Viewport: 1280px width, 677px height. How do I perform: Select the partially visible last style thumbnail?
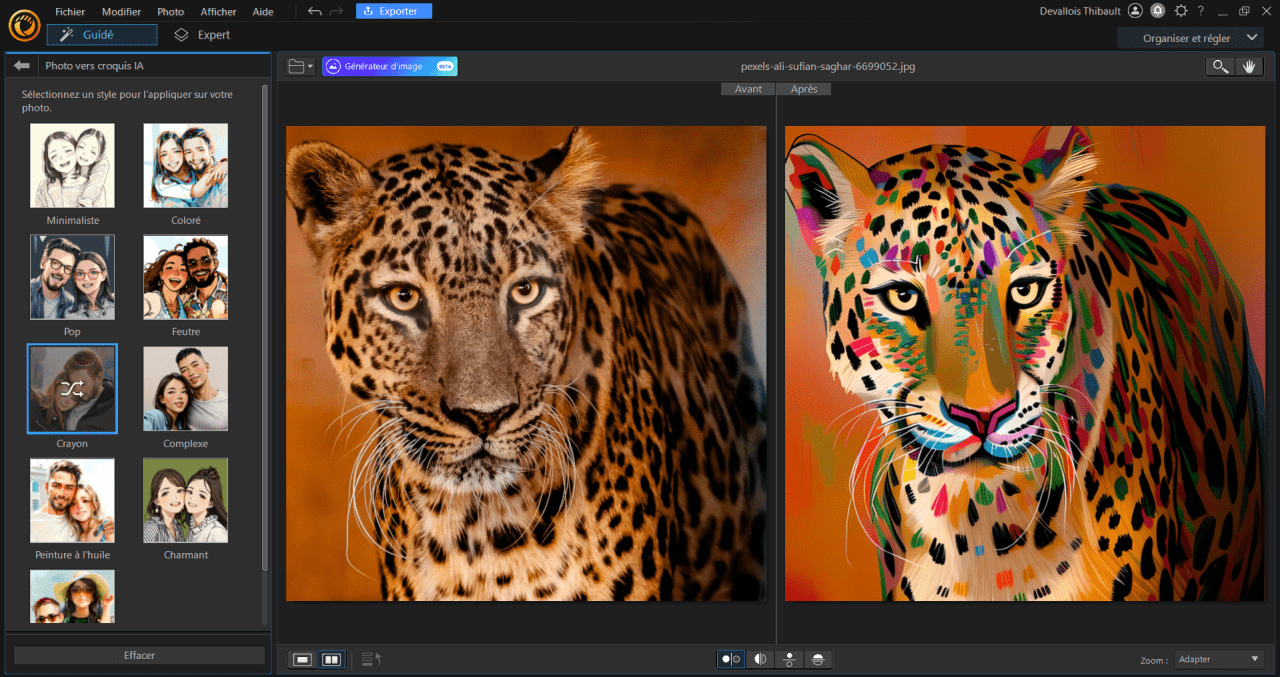click(72, 596)
